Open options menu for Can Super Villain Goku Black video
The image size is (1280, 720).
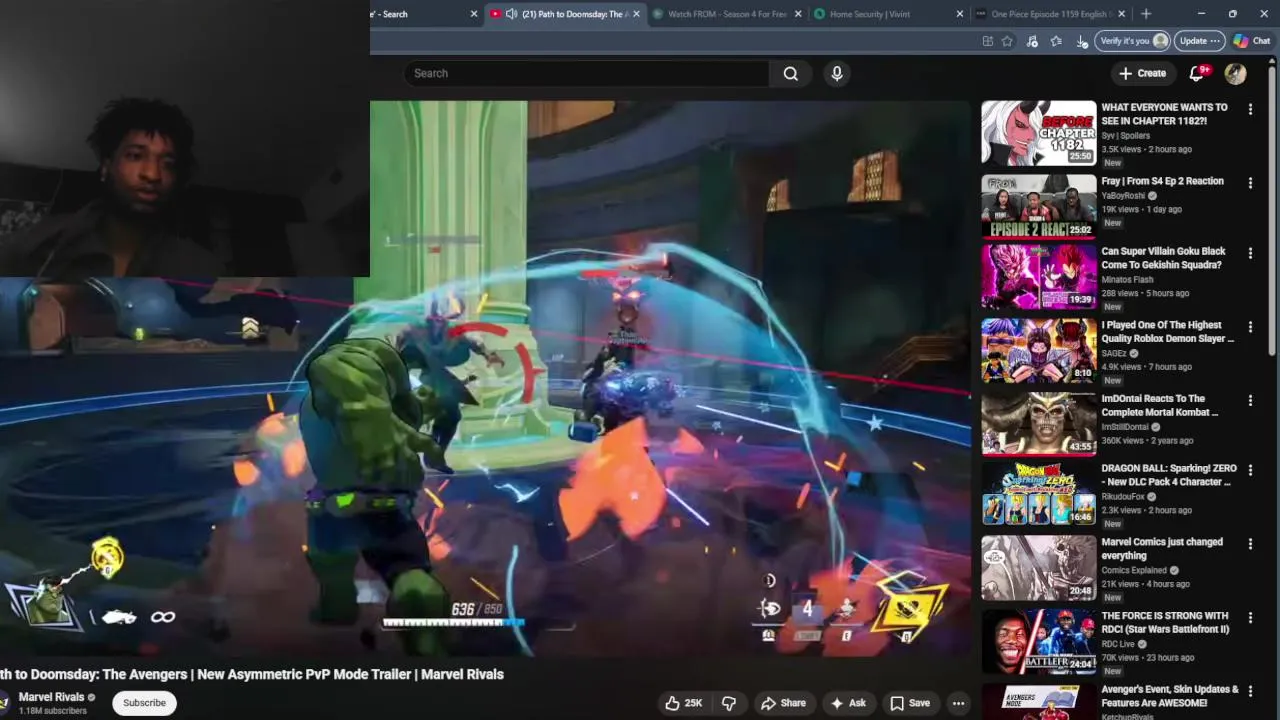[1250, 253]
